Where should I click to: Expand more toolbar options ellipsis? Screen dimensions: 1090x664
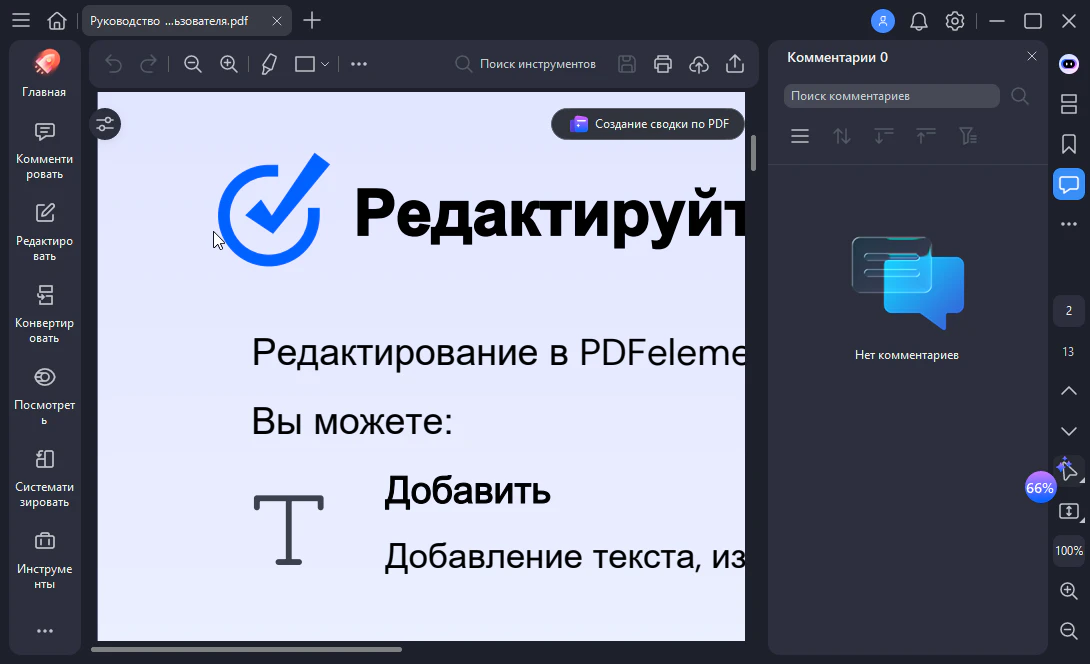click(359, 64)
